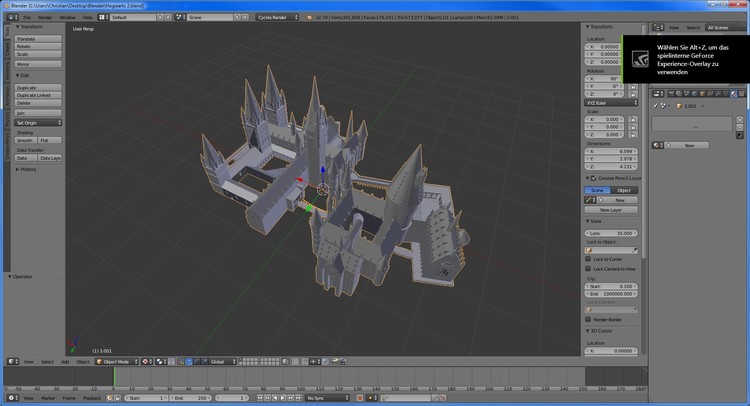Open the Window menu
This screenshot has width=750, height=406.
[x=67, y=17]
